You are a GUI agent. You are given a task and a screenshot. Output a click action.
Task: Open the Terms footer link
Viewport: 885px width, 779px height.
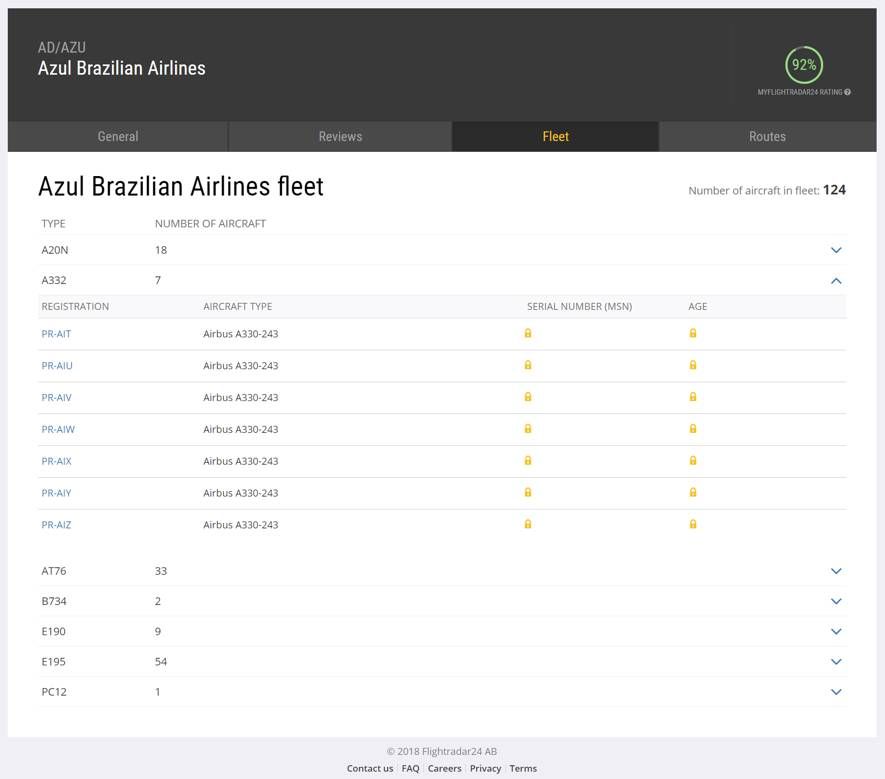click(x=523, y=768)
